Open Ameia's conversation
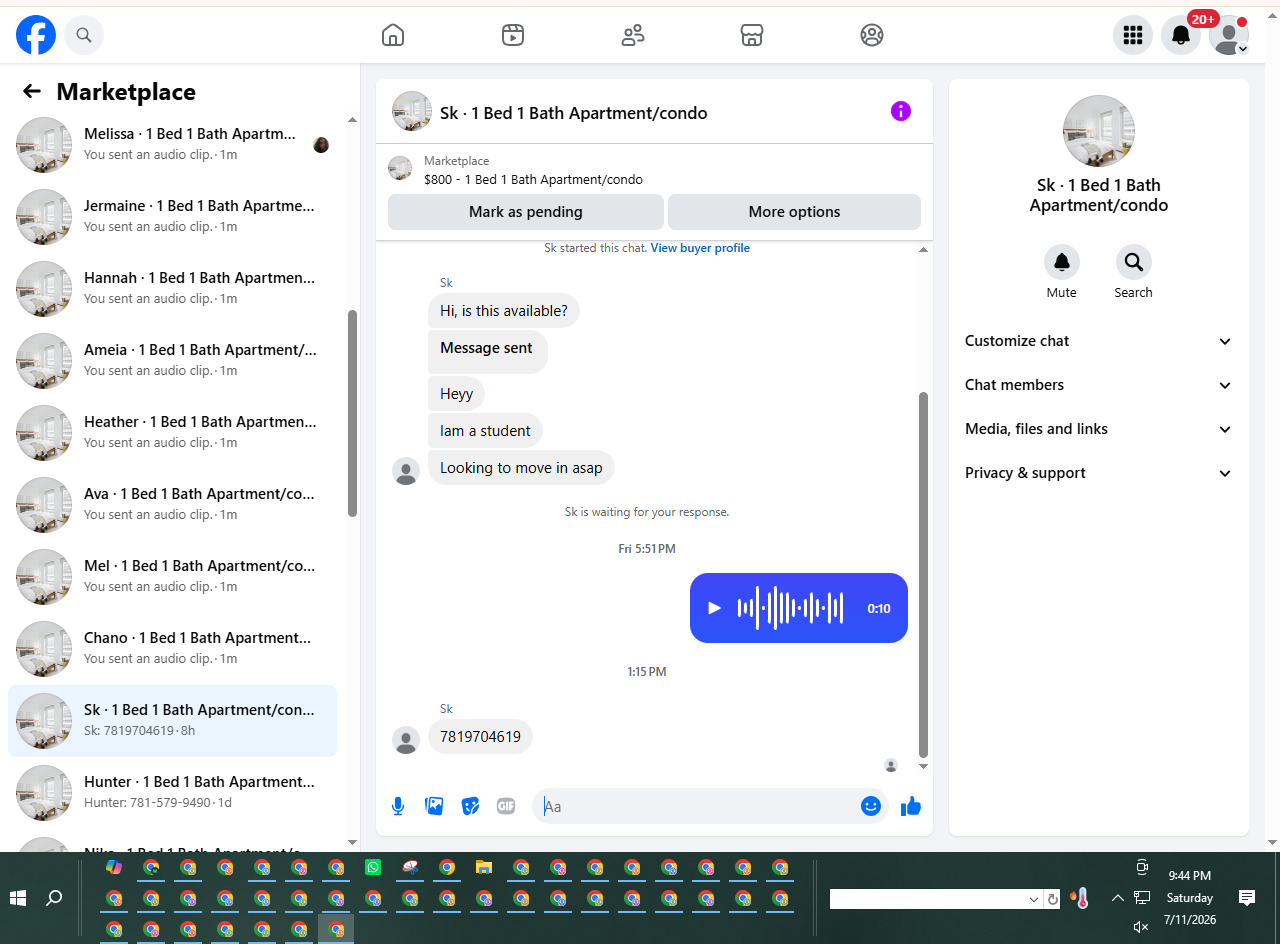 [x=172, y=361]
